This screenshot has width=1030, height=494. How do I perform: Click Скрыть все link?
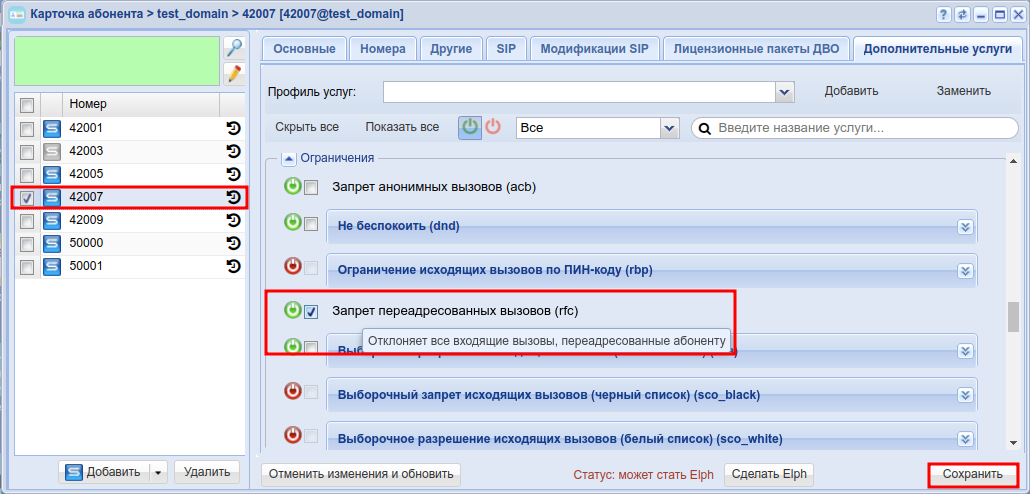click(307, 127)
